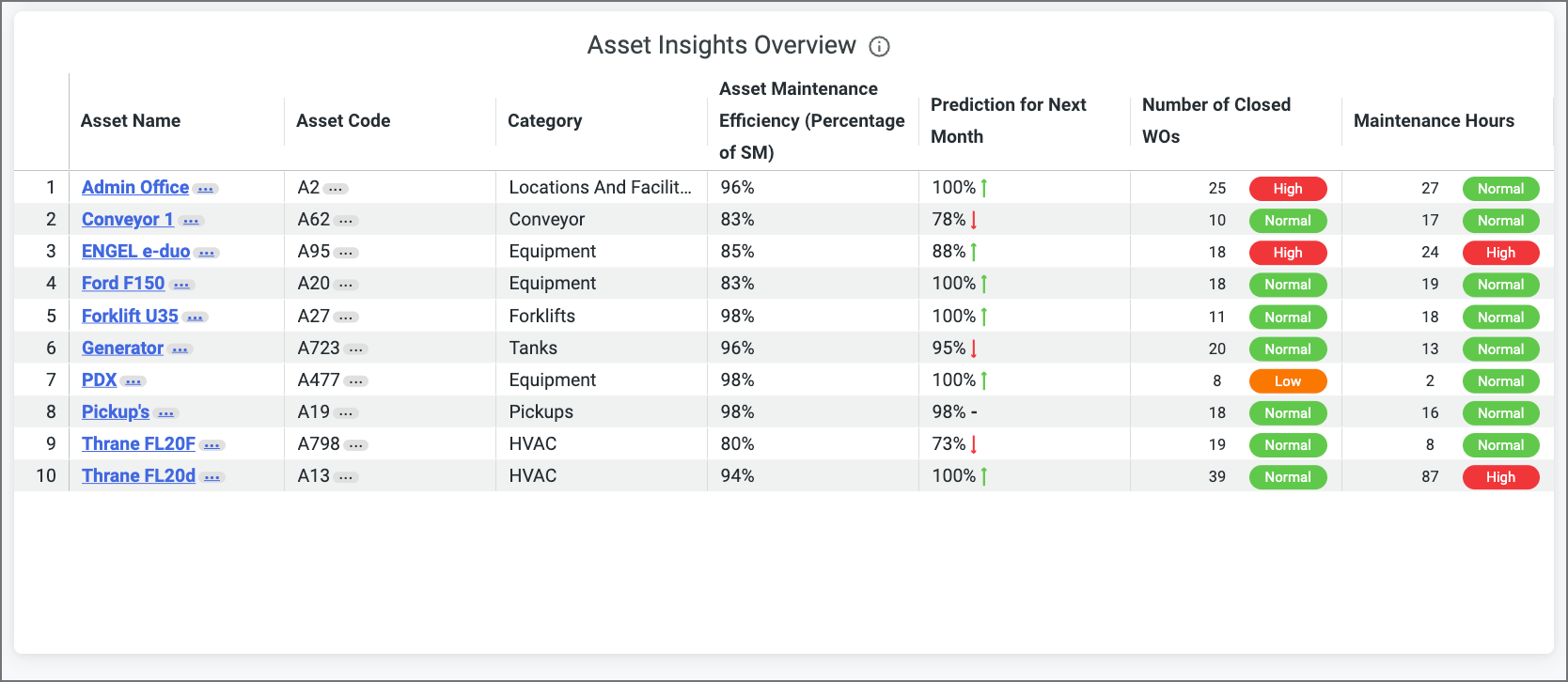Click green up arrow in Admin Office prediction
Screen dimensions: 1568x682
[984, 188]
